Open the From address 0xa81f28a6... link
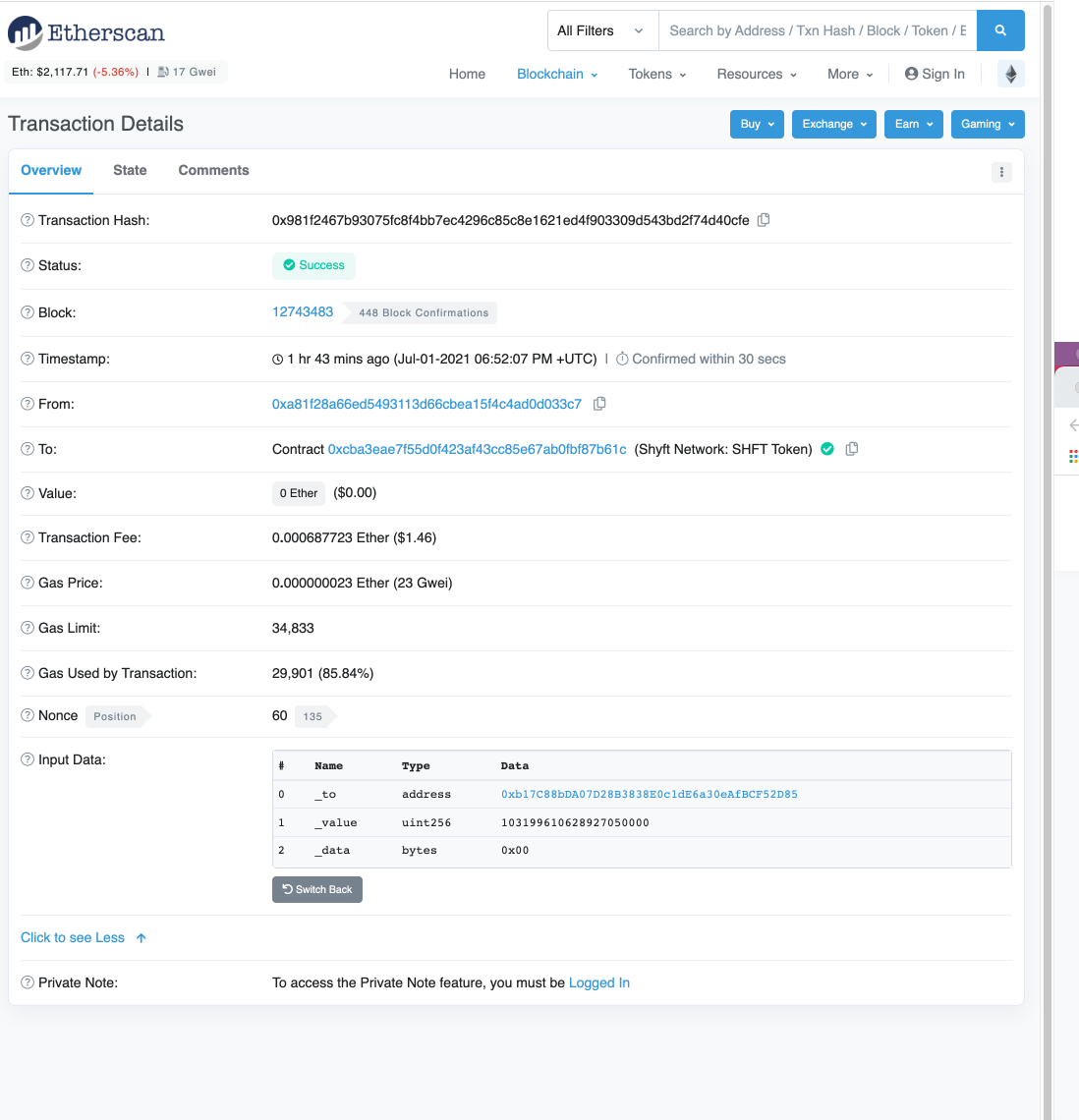Screen dimensions: 1079x1120 coord(426,405)
